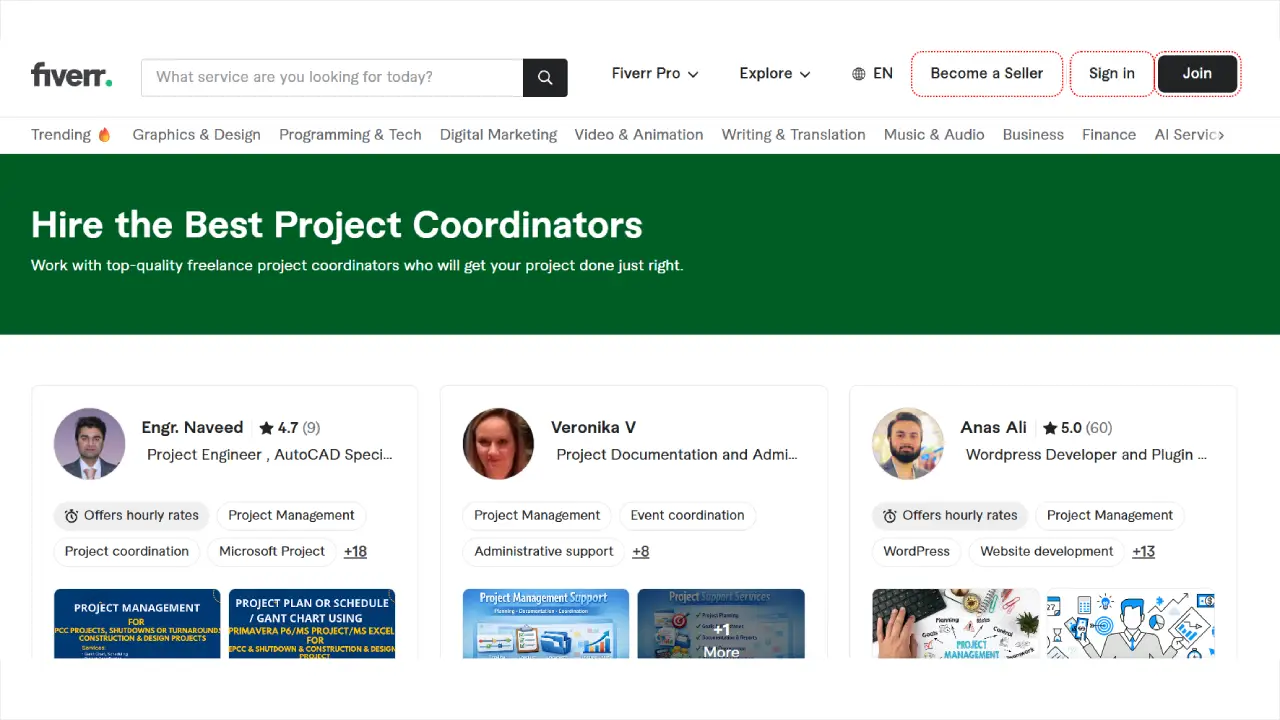Select Anas Ali's Project Management tag
This screenshot has height=720, width=1280.
pos(1110,516)
